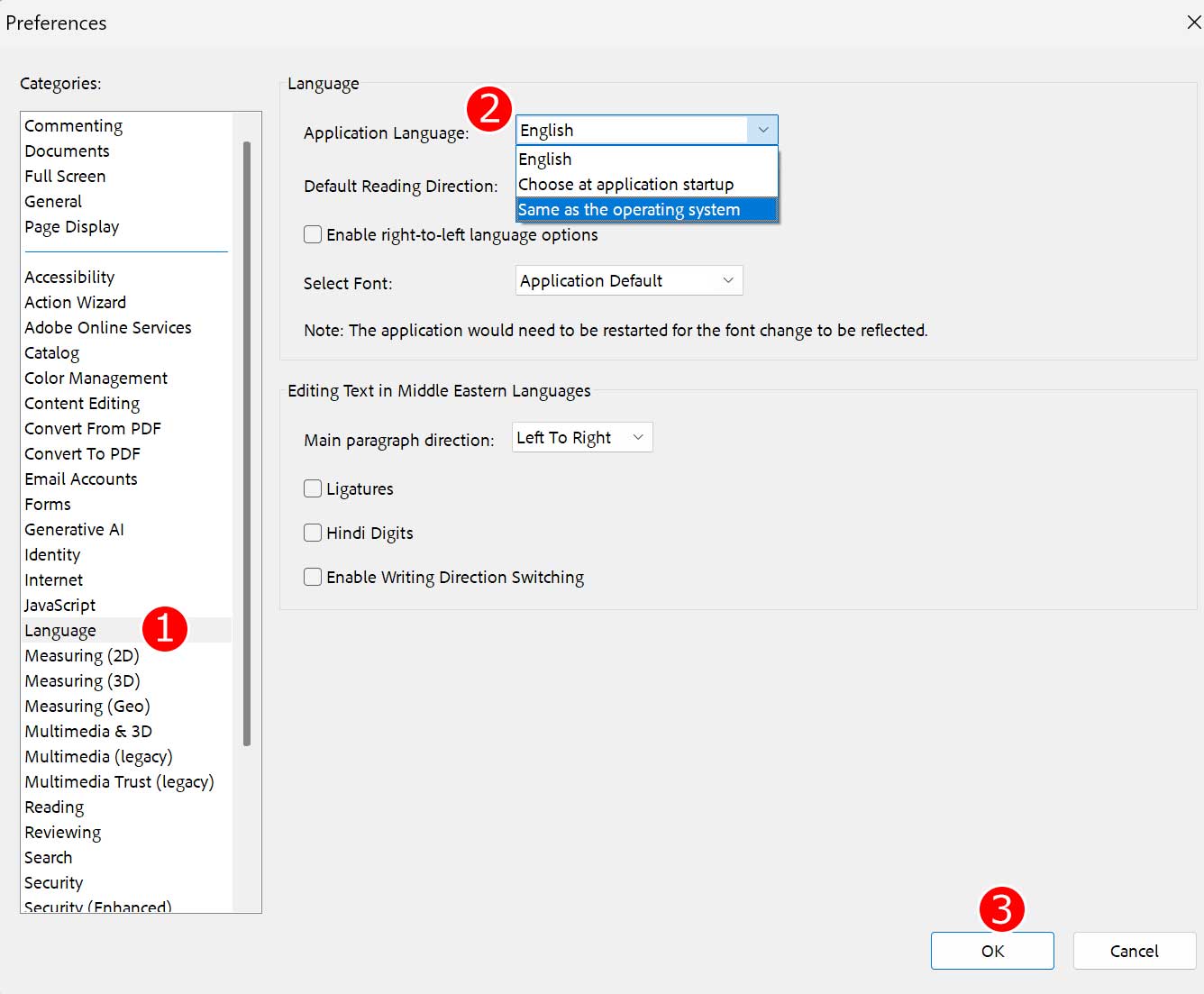Select Multimedia & 3D category

coord(88,732)
